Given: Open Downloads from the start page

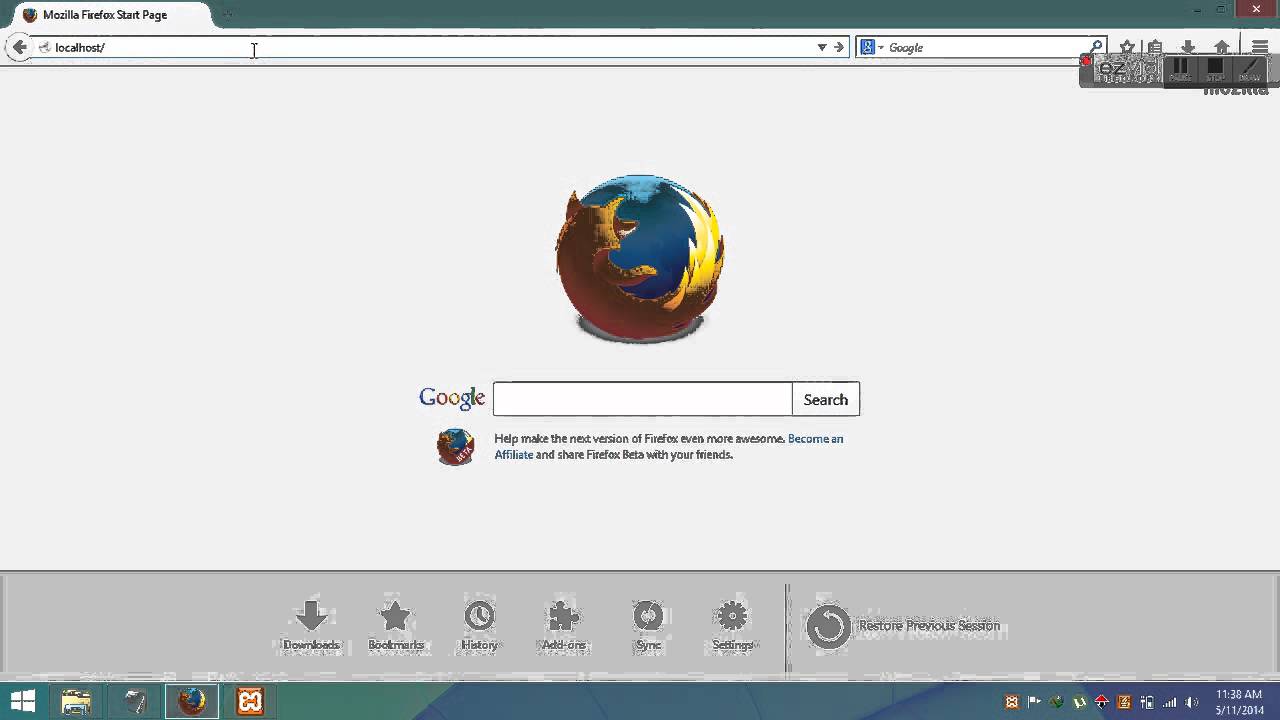Looking at the screenshot, I should [x=311, y=626].
